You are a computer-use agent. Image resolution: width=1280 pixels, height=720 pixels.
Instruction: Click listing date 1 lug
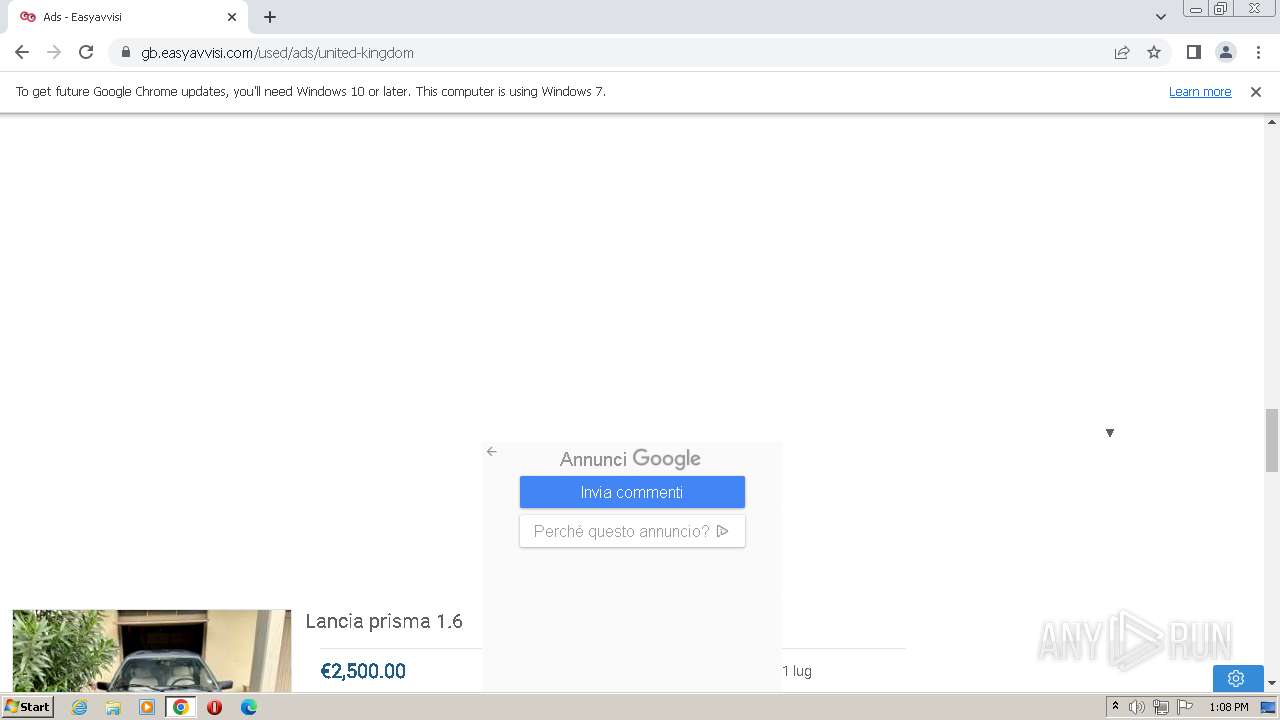click(797, 671)
